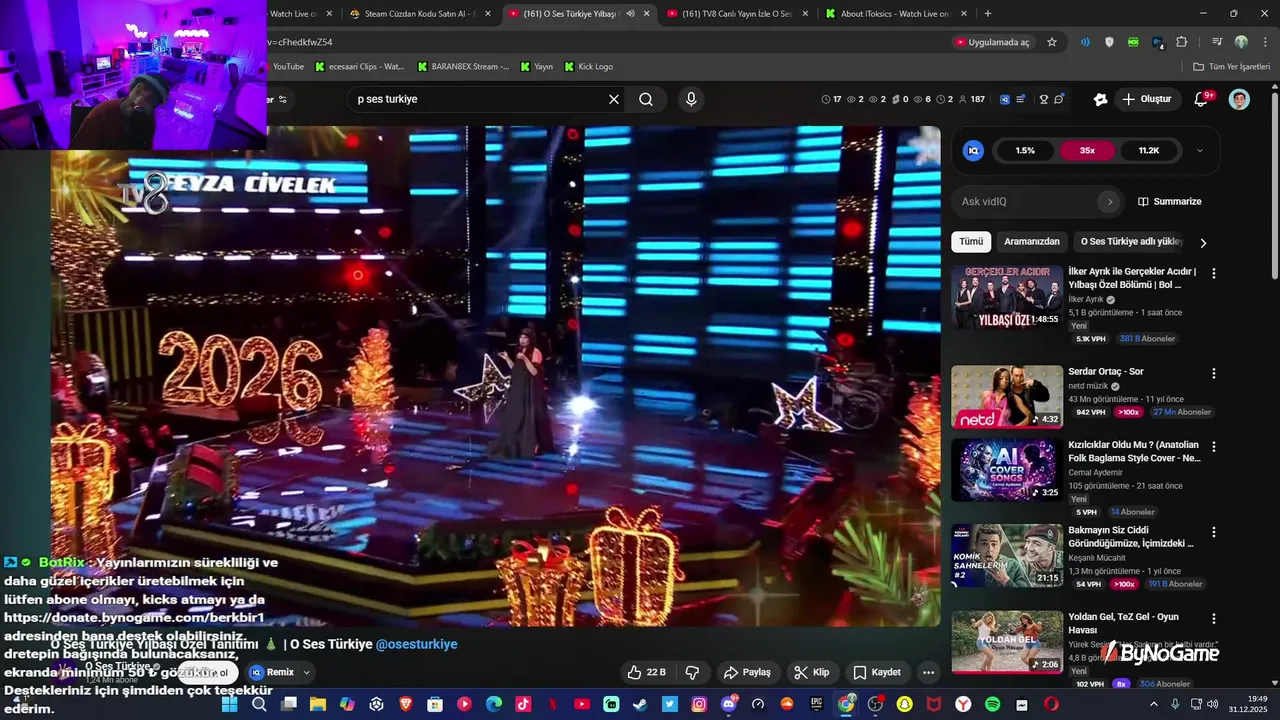Open options for Kızılcıklar Oldu Mu video

[1214, 446]
